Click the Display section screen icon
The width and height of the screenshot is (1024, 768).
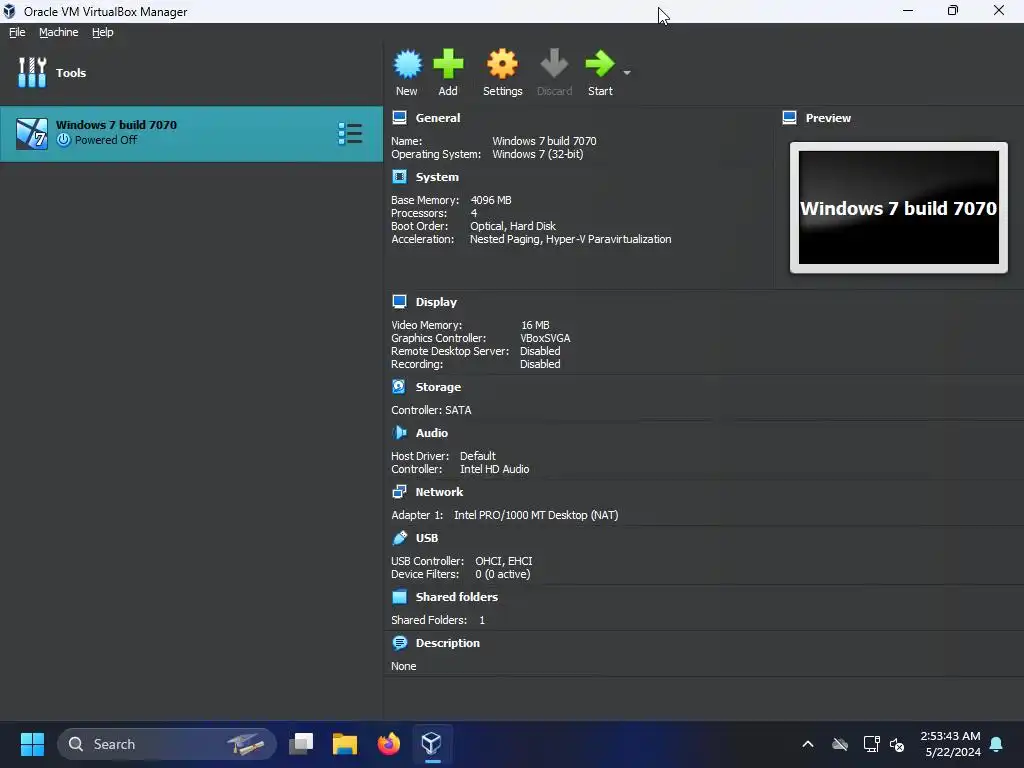point(399,302)
